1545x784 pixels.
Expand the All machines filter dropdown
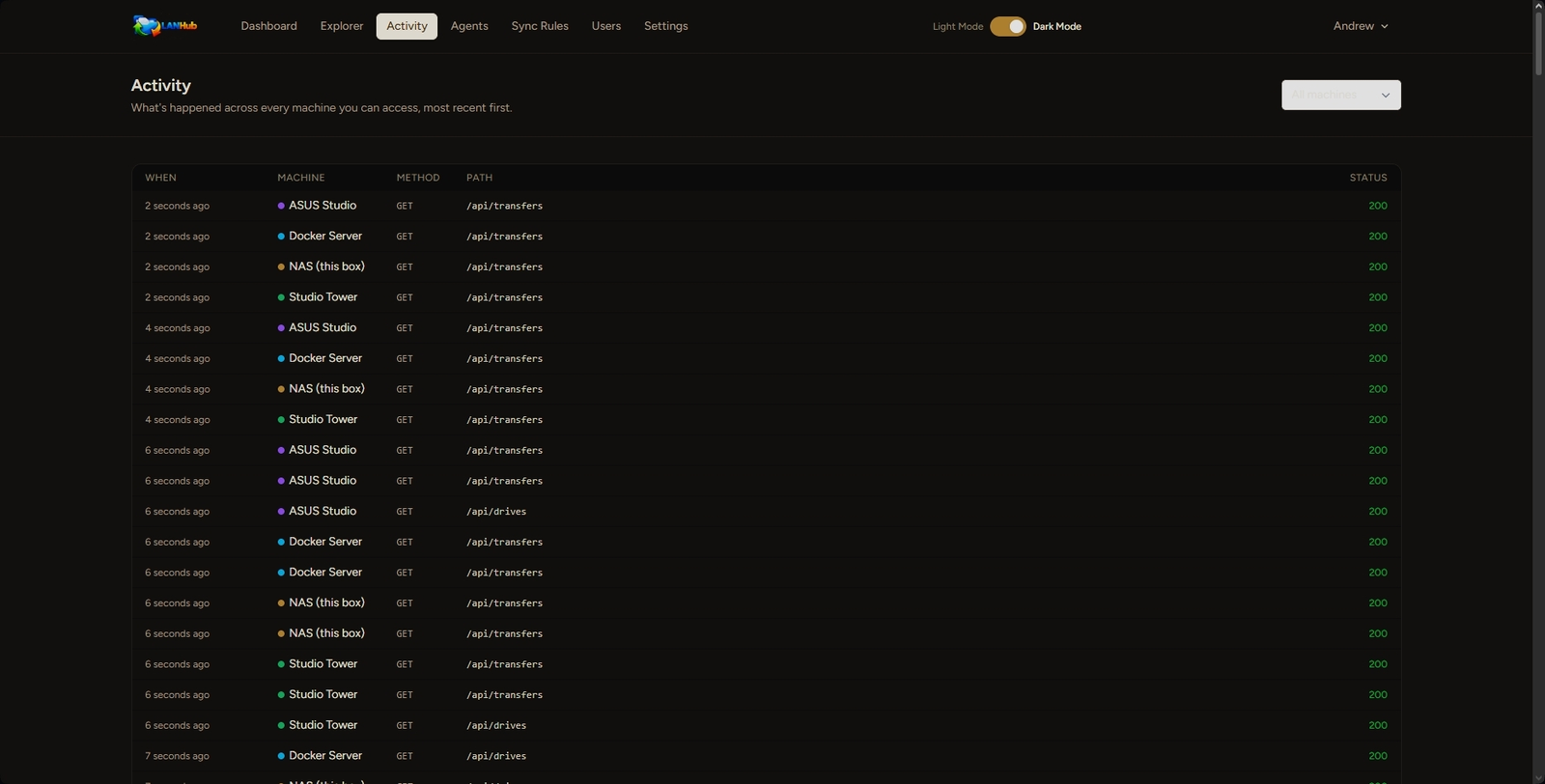(x=1341, y=95)
